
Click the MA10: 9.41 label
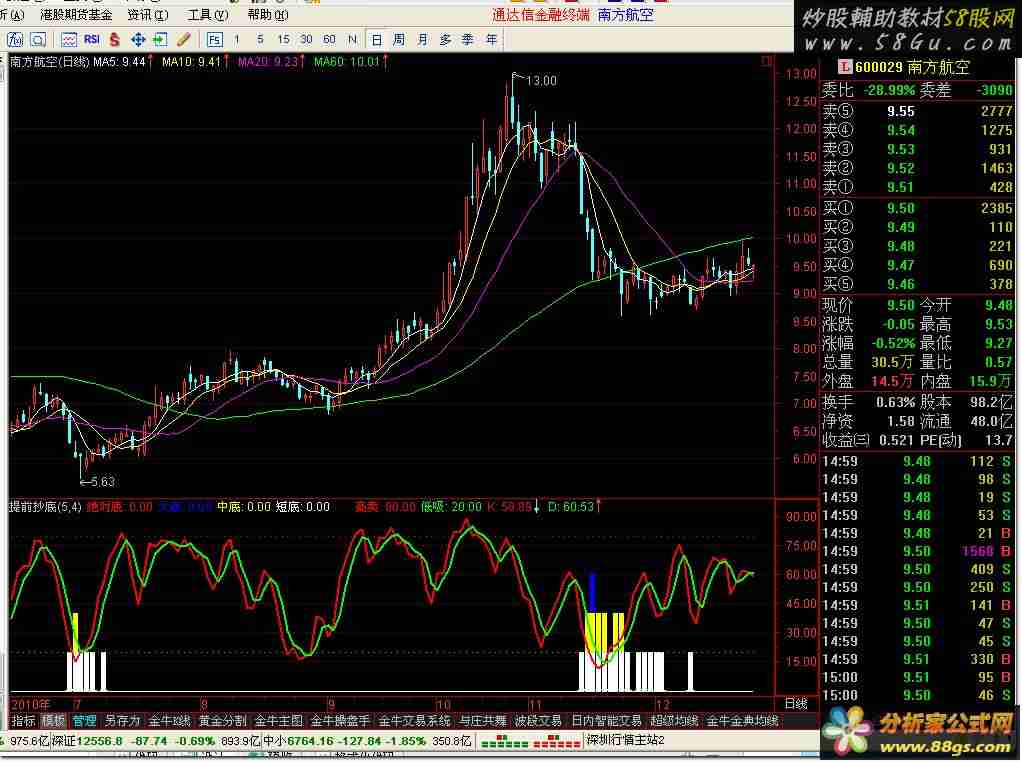(195, 62)
